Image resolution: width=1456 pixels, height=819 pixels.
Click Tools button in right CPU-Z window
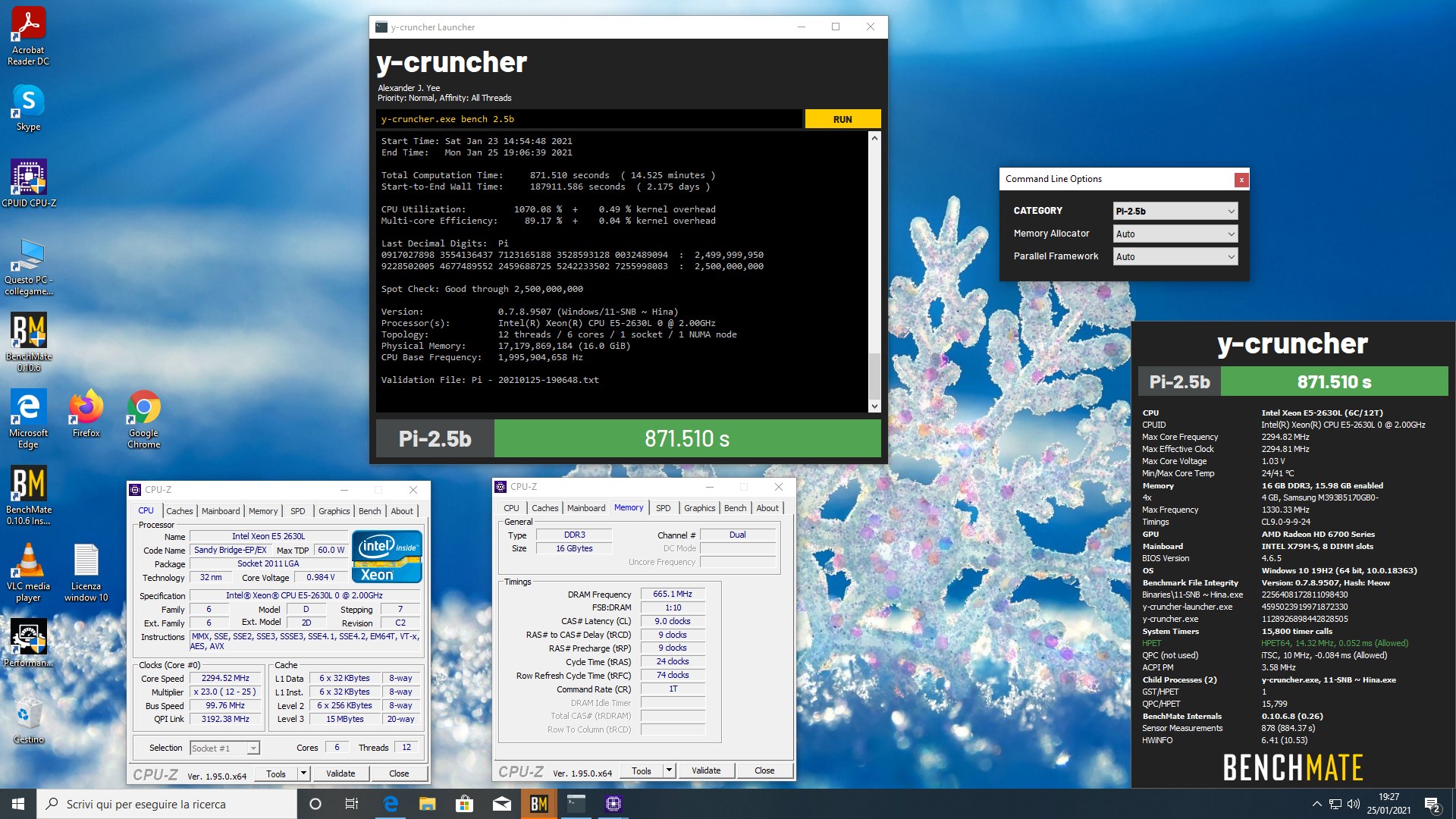pos(642,770)
